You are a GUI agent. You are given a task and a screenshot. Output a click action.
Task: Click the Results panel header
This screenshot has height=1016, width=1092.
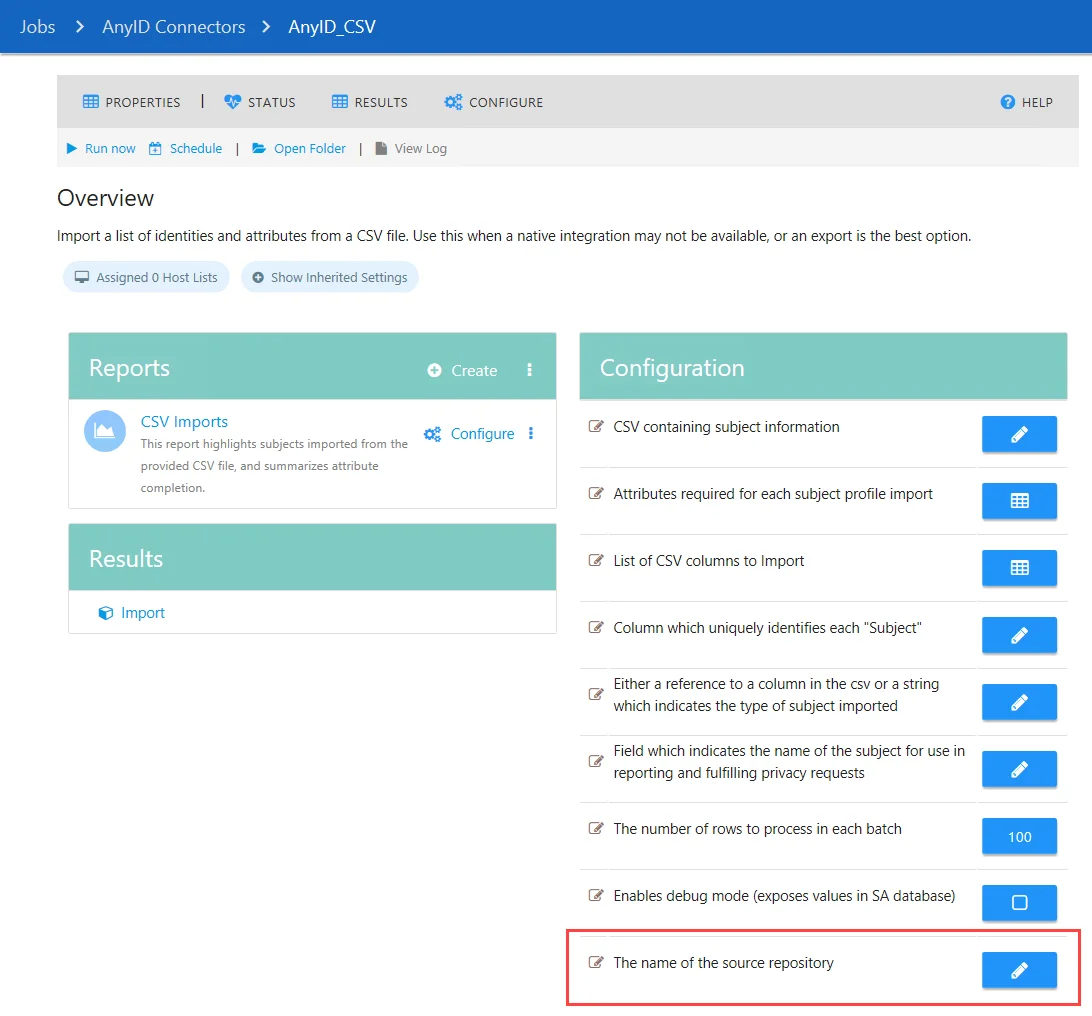[x=312, y=557]
